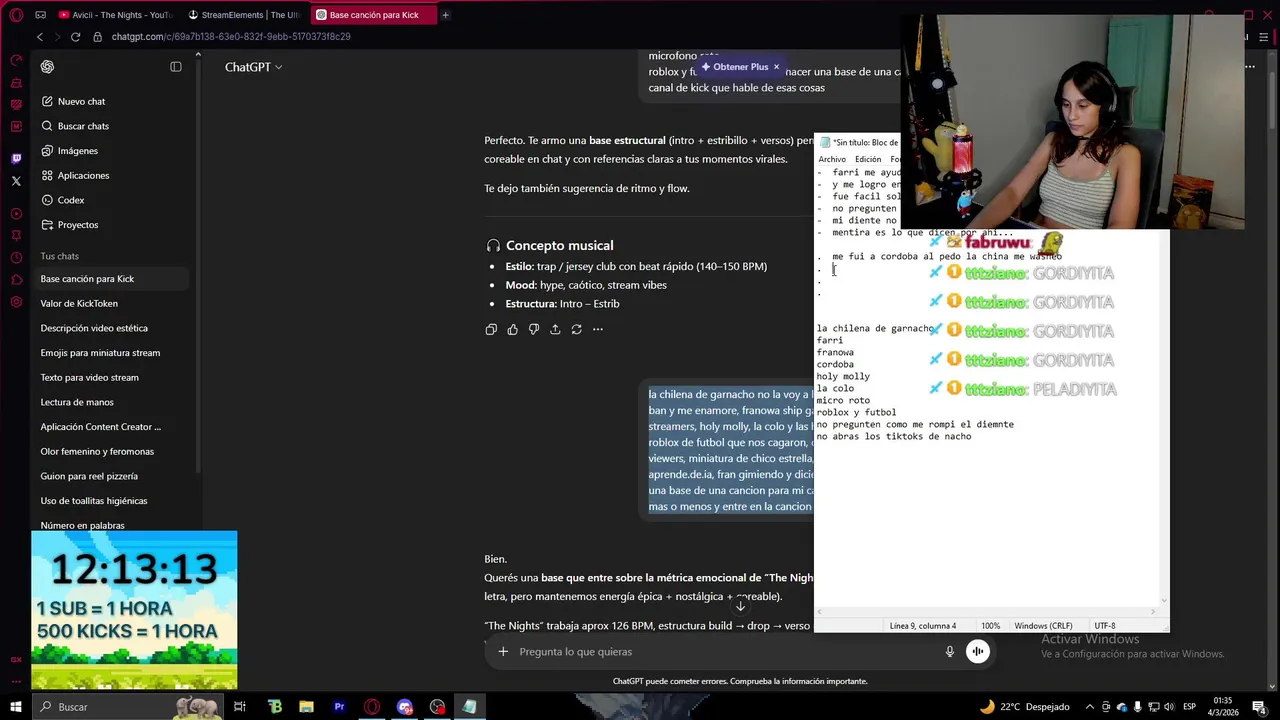Screen dimensions: 1280x720
Task: Copy the assistant response
Action: point(491,329)
